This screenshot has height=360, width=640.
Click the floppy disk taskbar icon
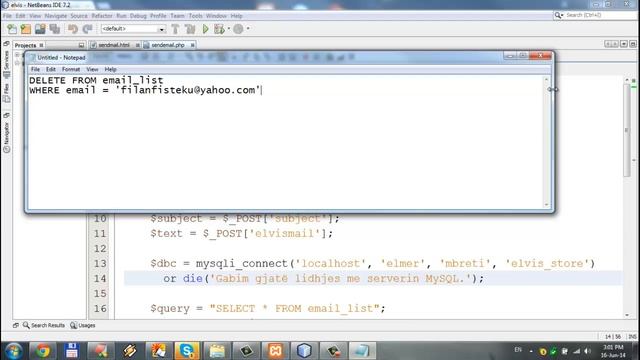point(71,351)
